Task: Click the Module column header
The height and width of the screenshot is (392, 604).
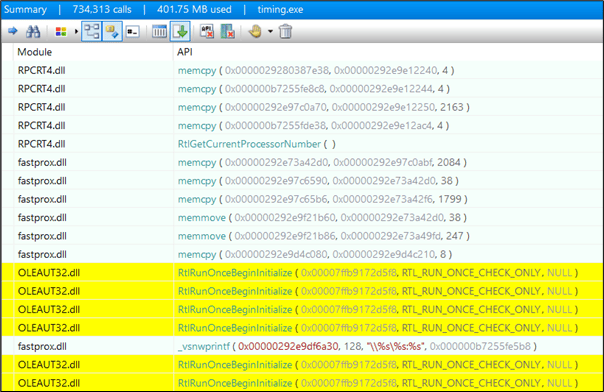Action: [x=34, y=52]
